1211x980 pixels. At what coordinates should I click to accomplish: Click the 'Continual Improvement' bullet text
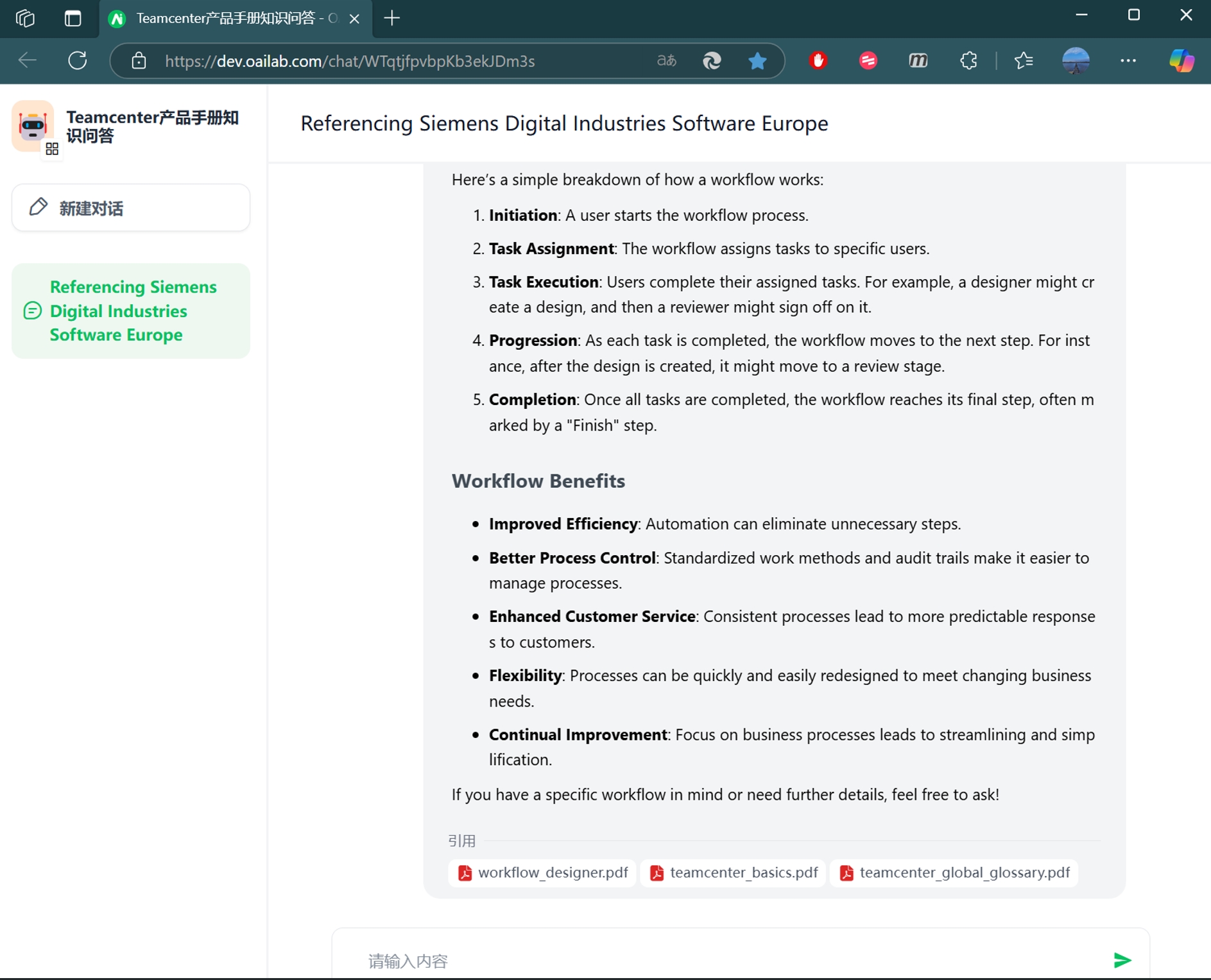[x=792, y=747]
